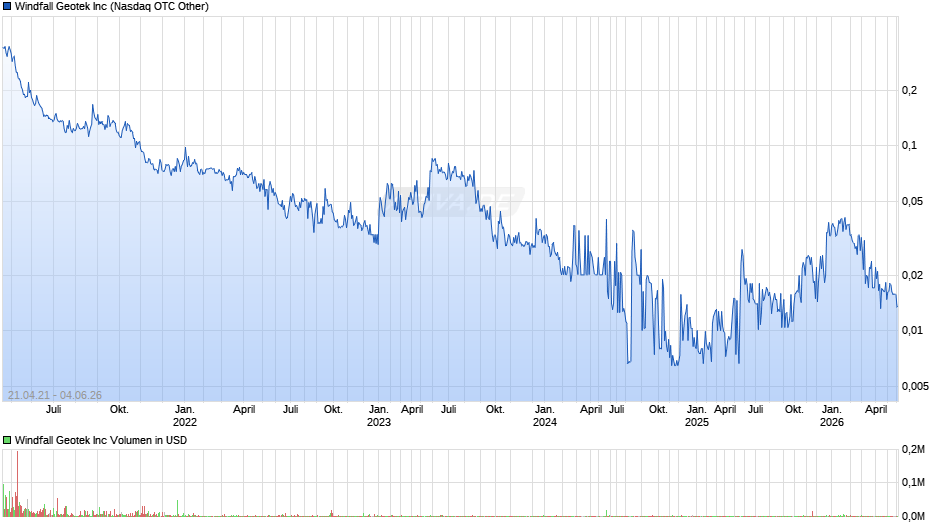Viewport: 940px width, 526px height.
Task: Click the price axis label '0,02'
Action: tap(912, 275)
